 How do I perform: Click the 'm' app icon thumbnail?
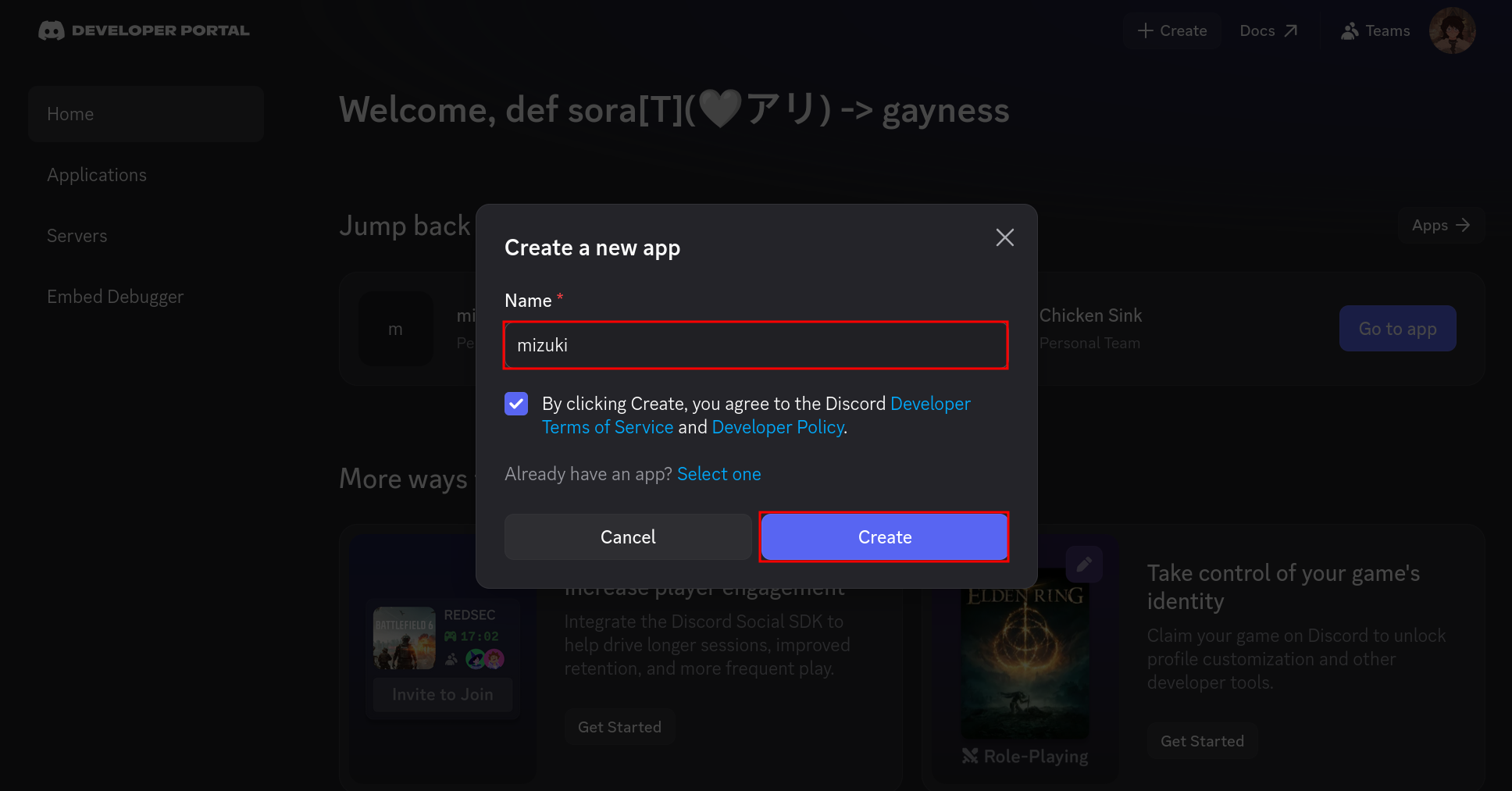coord(396,329)
